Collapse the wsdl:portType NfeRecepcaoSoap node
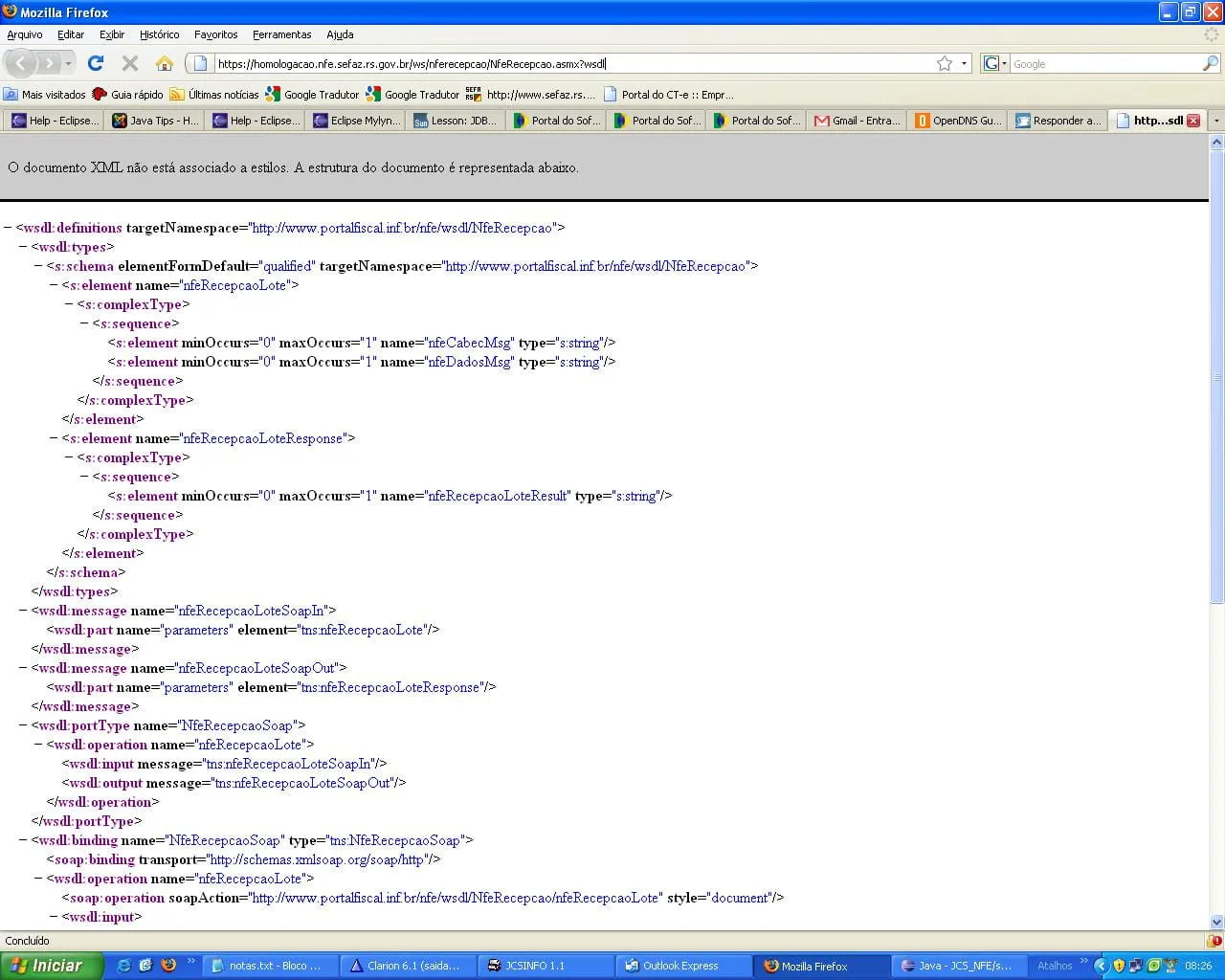 point(23,725)
